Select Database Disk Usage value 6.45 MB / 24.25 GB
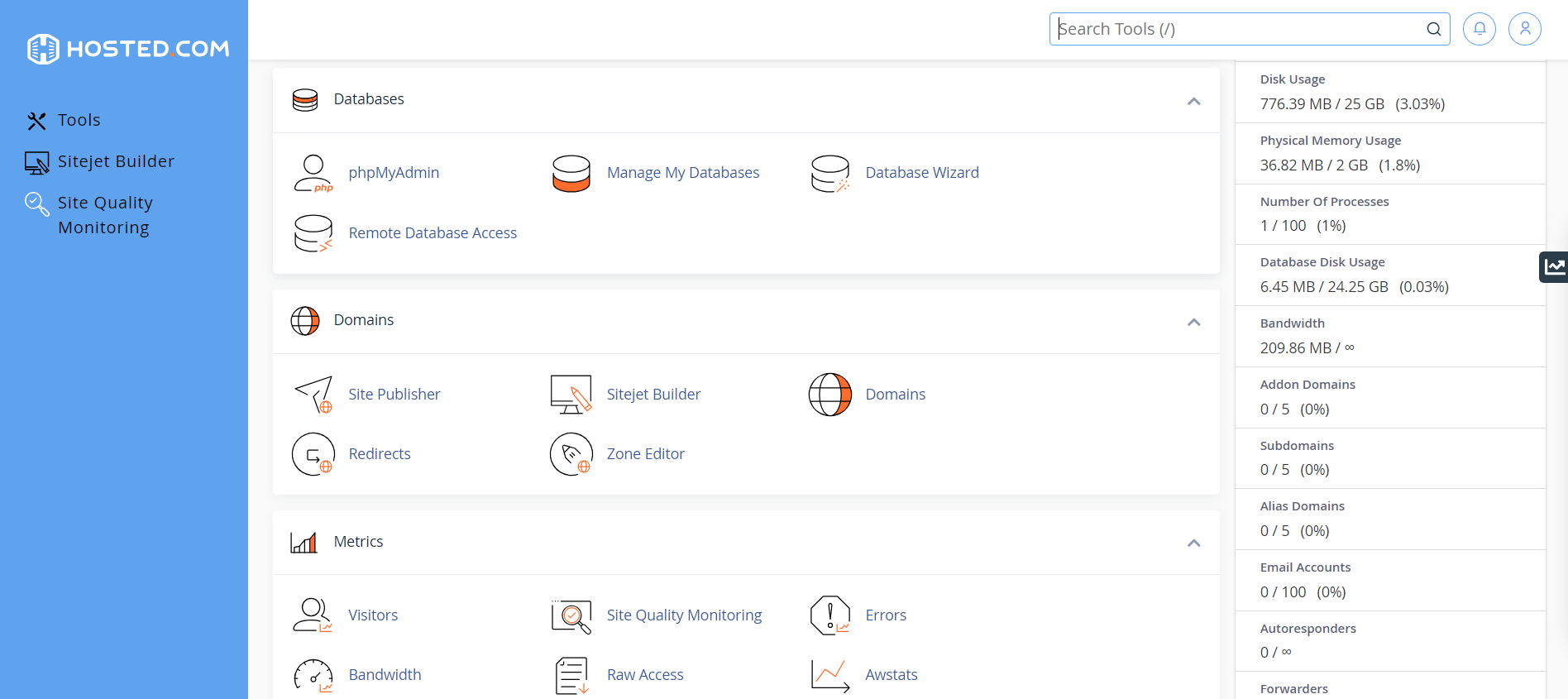The image size is (1568, 699). (1324, 287)
